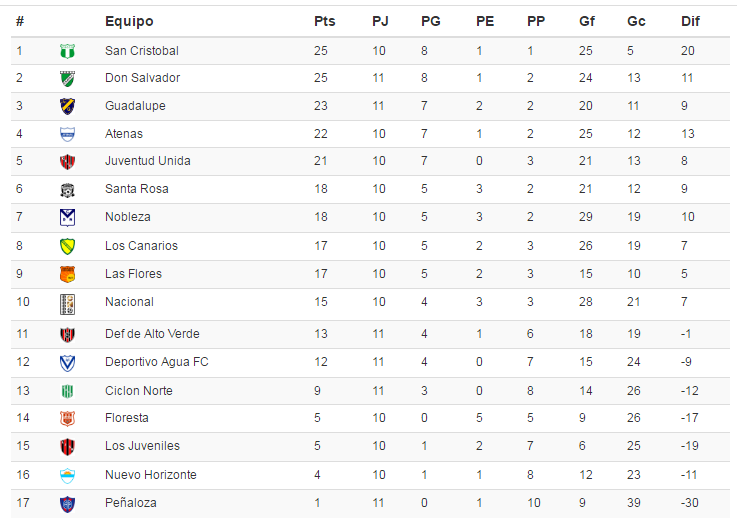Click the Santa Rosa team crest
The image size is (737, 522).
[x=68, y=190]
